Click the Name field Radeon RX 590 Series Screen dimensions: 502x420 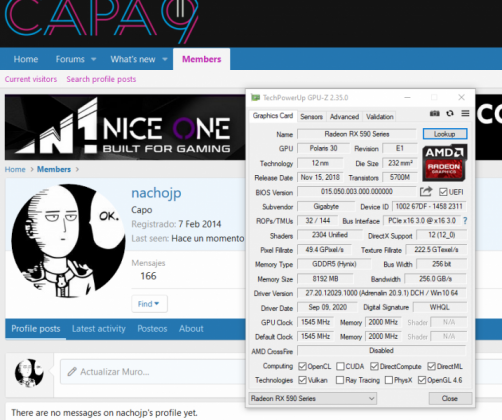[x=357, y=134]
